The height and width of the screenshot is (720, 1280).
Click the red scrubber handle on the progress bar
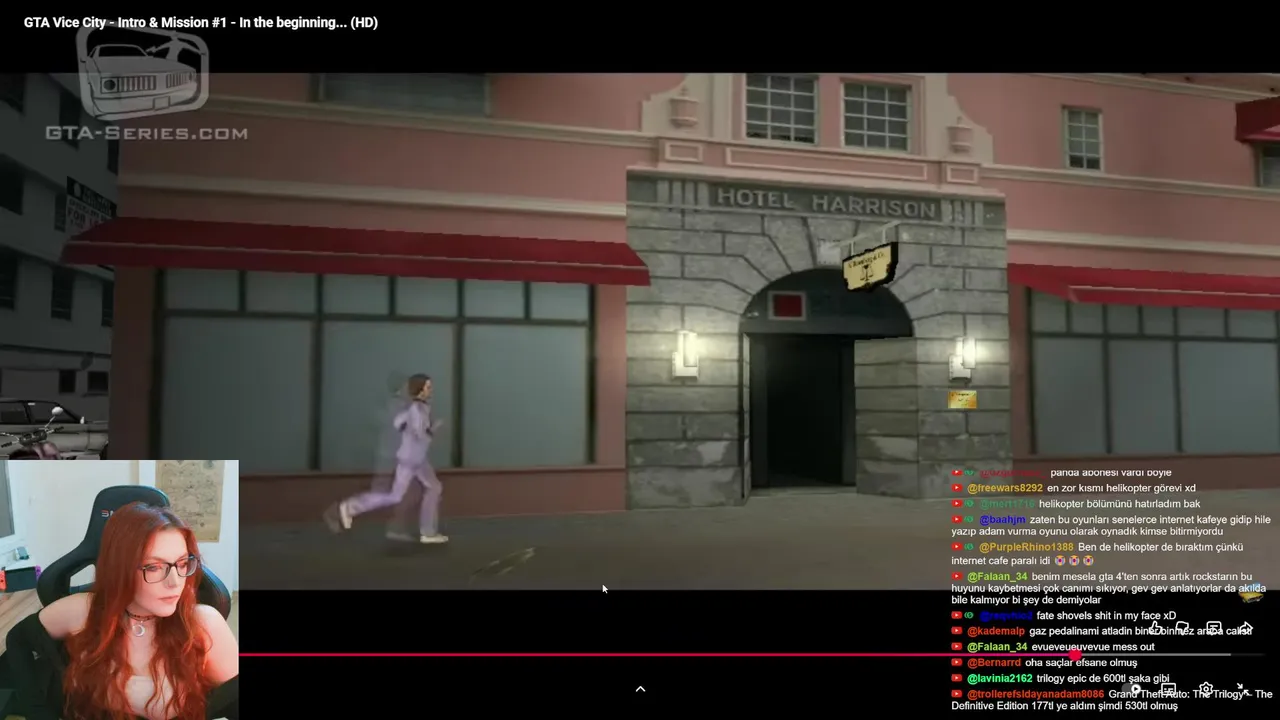1075,655
